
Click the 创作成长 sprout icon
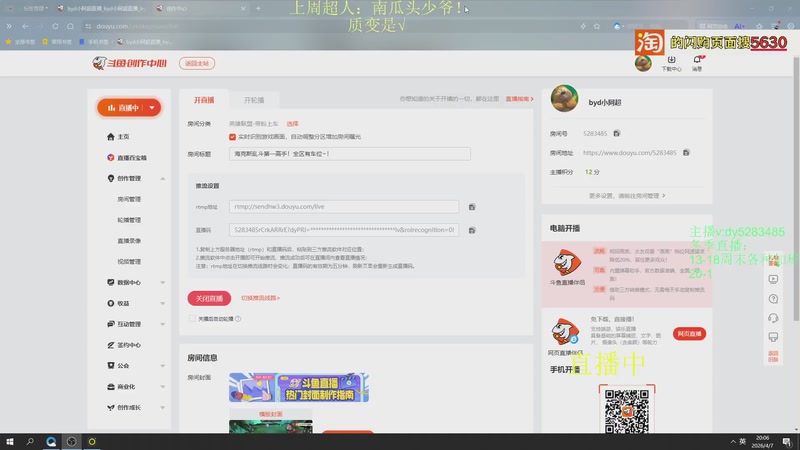click(111, 407)
